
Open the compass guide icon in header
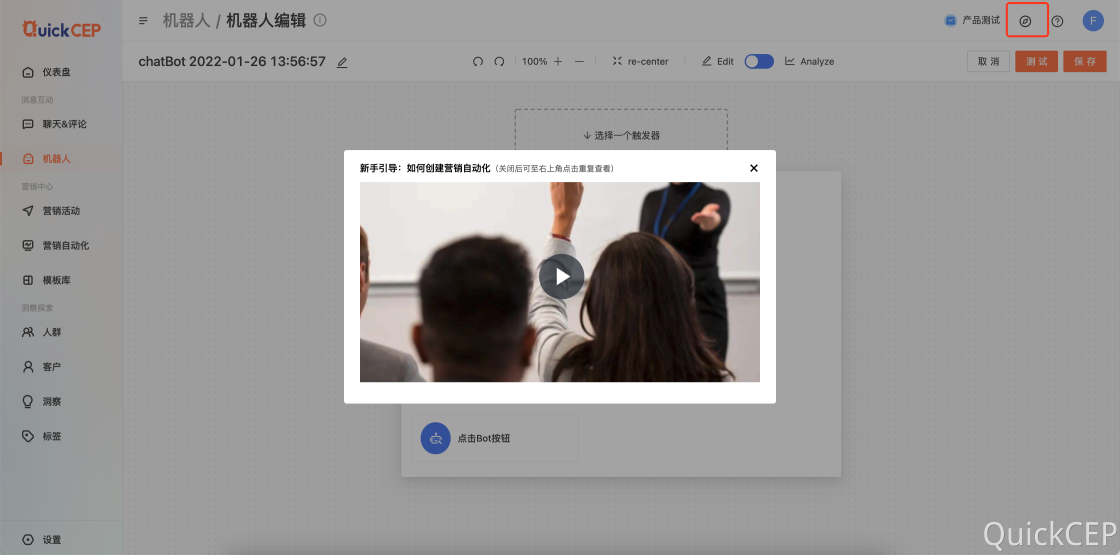[x=1026, y=21]
